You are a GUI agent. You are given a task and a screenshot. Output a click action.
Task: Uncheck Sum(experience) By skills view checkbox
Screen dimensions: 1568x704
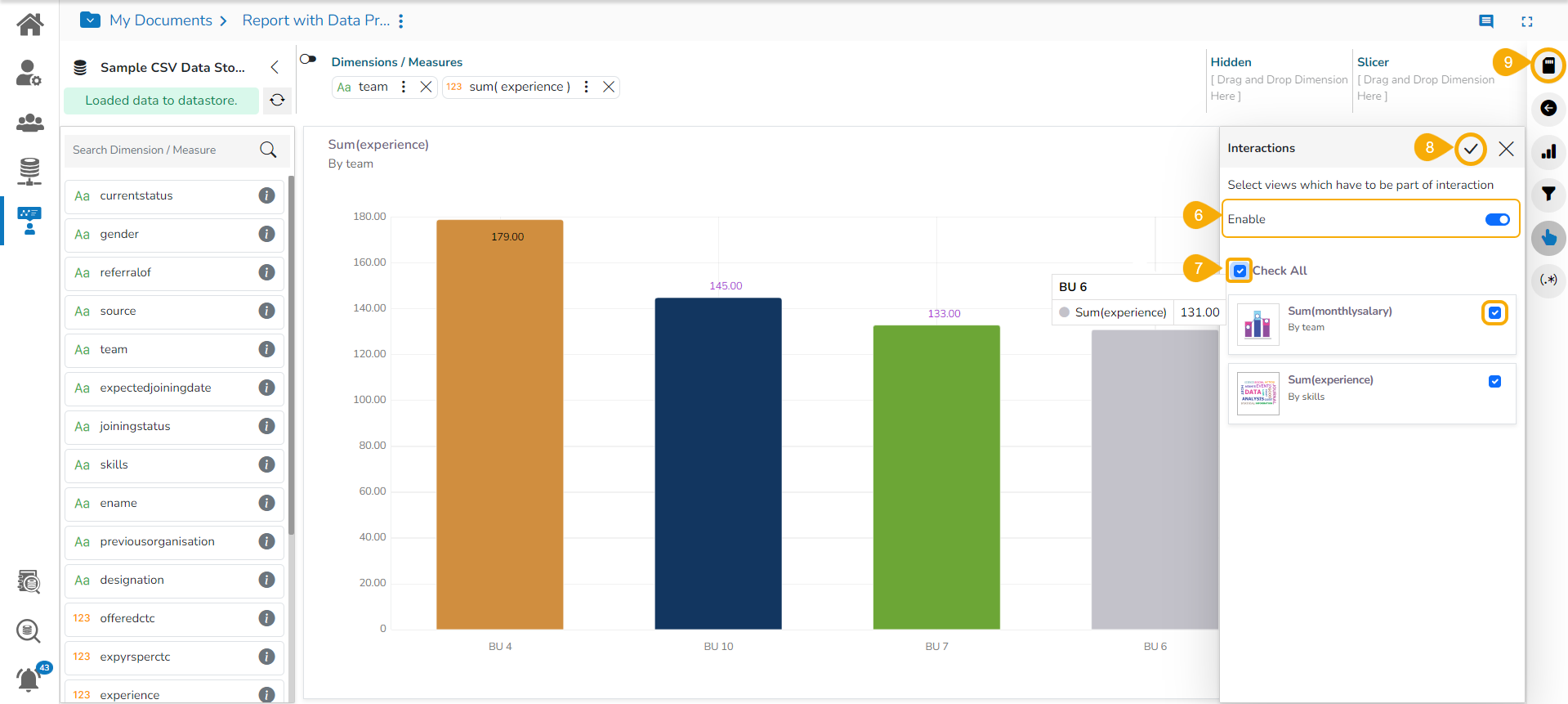pyautogui.click(x=1494, y=382)
